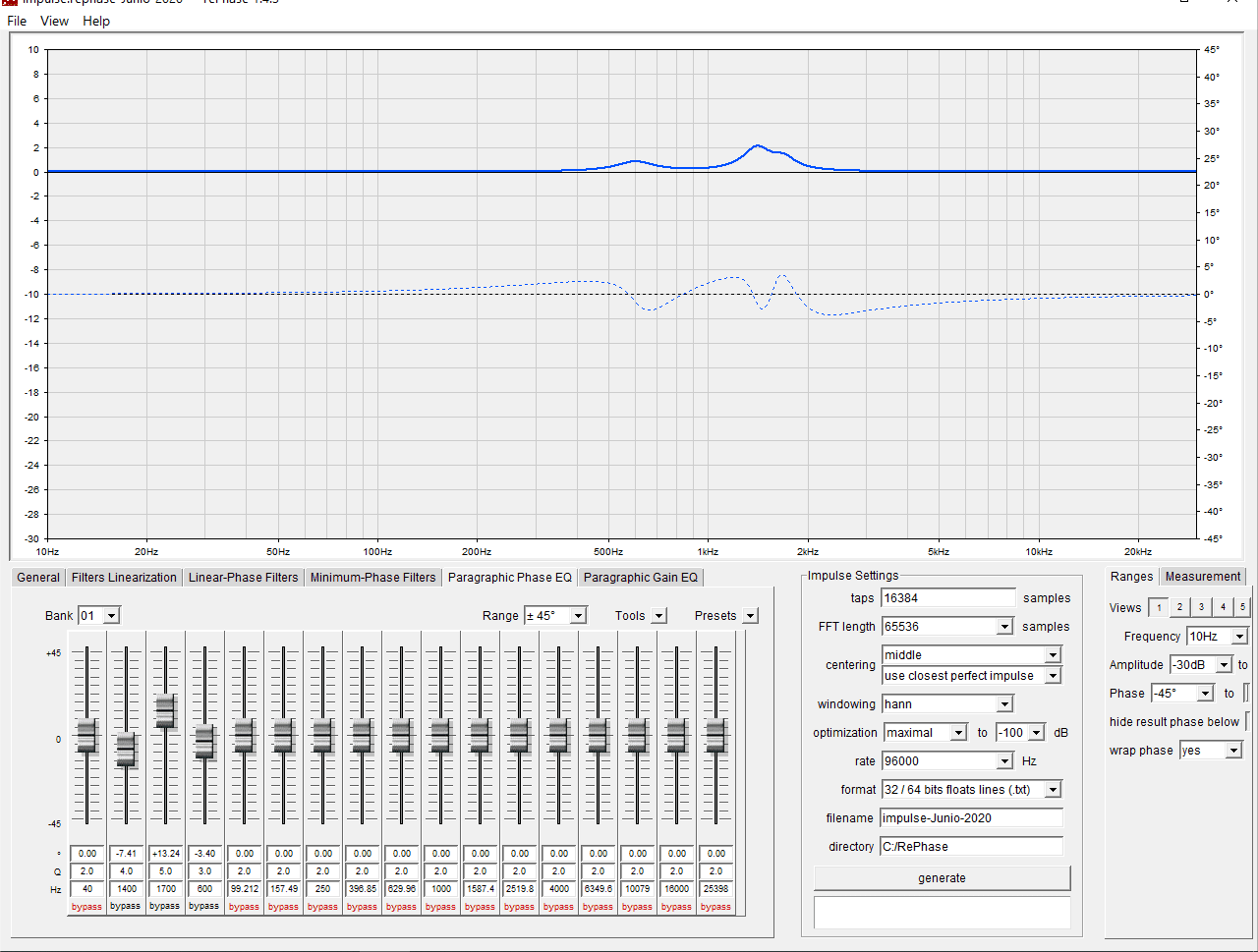This screenshot has height=952, width=1258.
Task: Click the Q value field showing 4.0
Action: (126, 871)
